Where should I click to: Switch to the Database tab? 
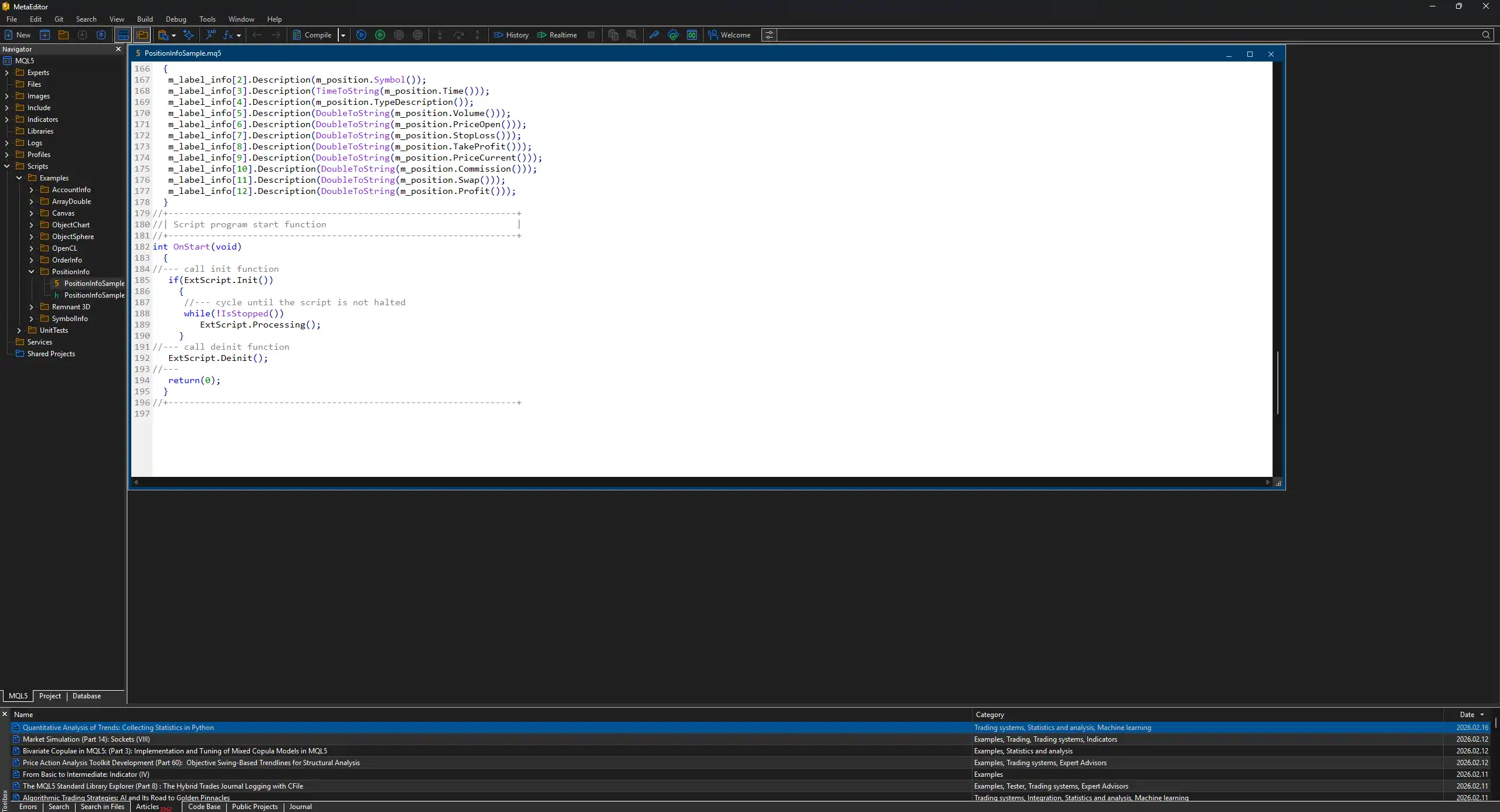pos(87,696)
